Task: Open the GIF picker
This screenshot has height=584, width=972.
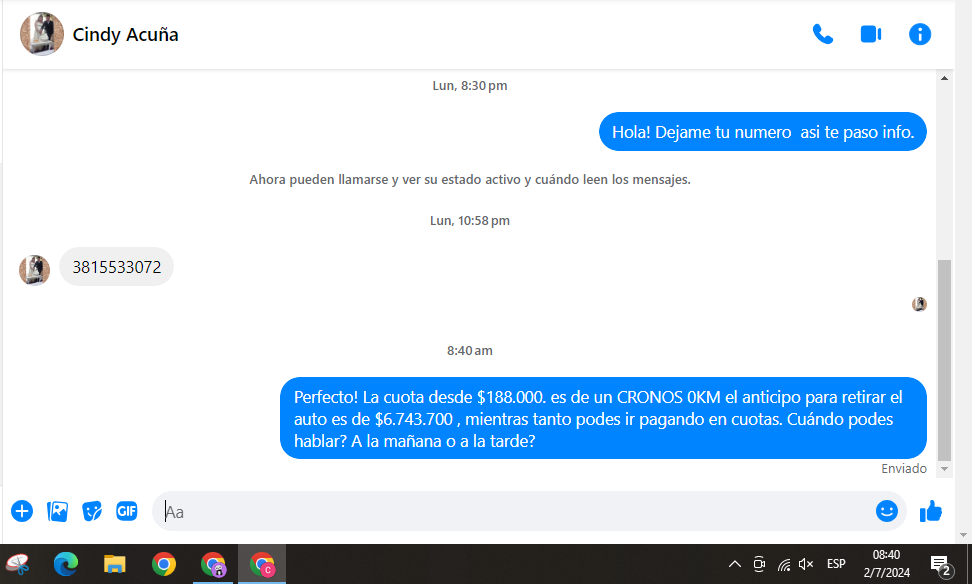Action: click(x=126, y=511)
